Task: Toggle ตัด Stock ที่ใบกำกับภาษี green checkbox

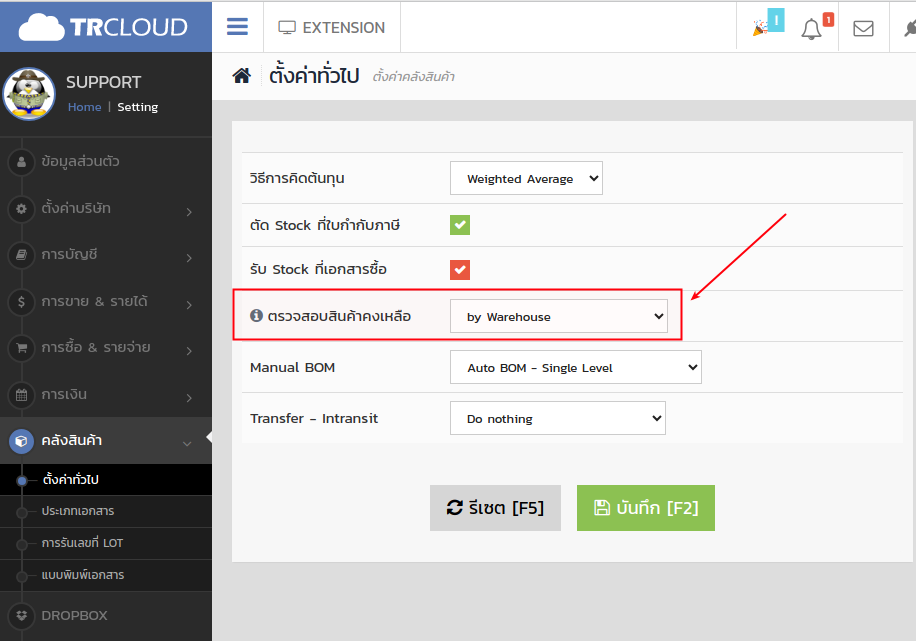Action: 460,225
